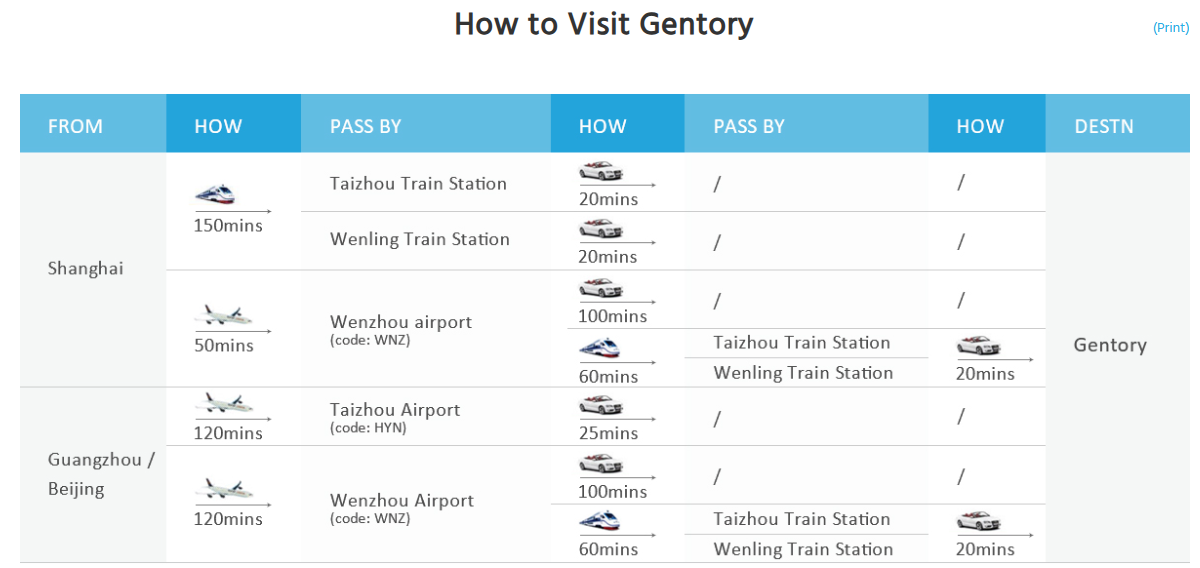
Task: Click the top car icon beside Taizhou Train Station
Action: coord(601,171)
